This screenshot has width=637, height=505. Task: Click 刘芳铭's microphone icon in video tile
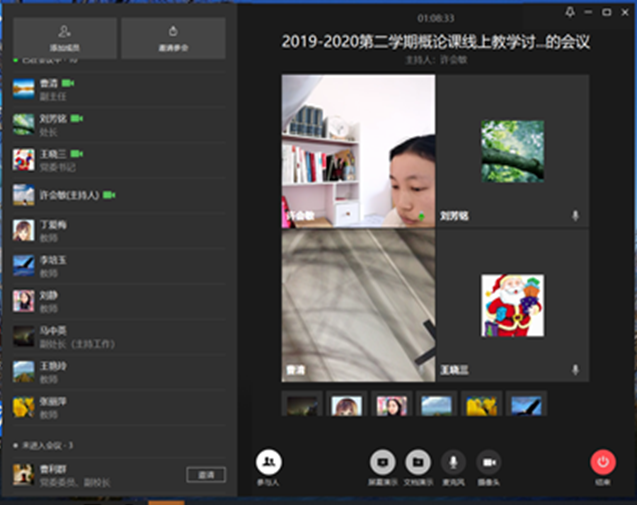click(x=575, y=215)
